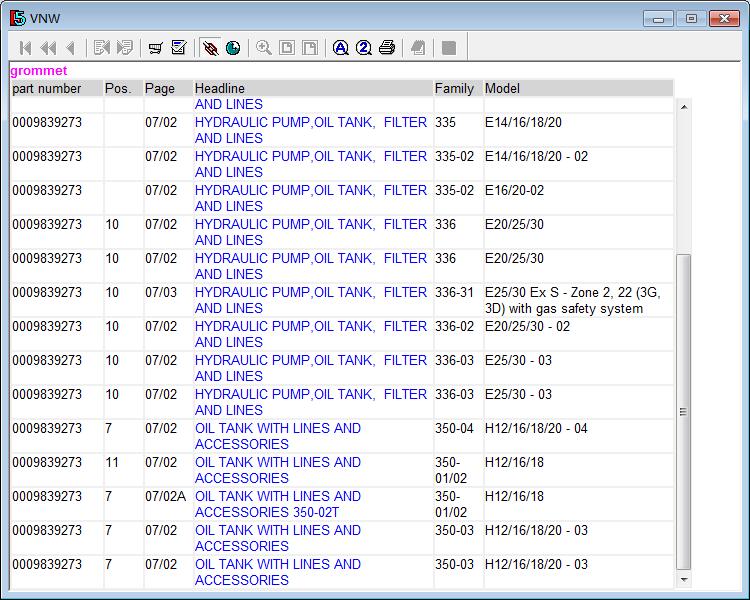Click the 'Family' column header
Image resolution: width=750 pixels, height=600 pixels.
coord(458,89)
